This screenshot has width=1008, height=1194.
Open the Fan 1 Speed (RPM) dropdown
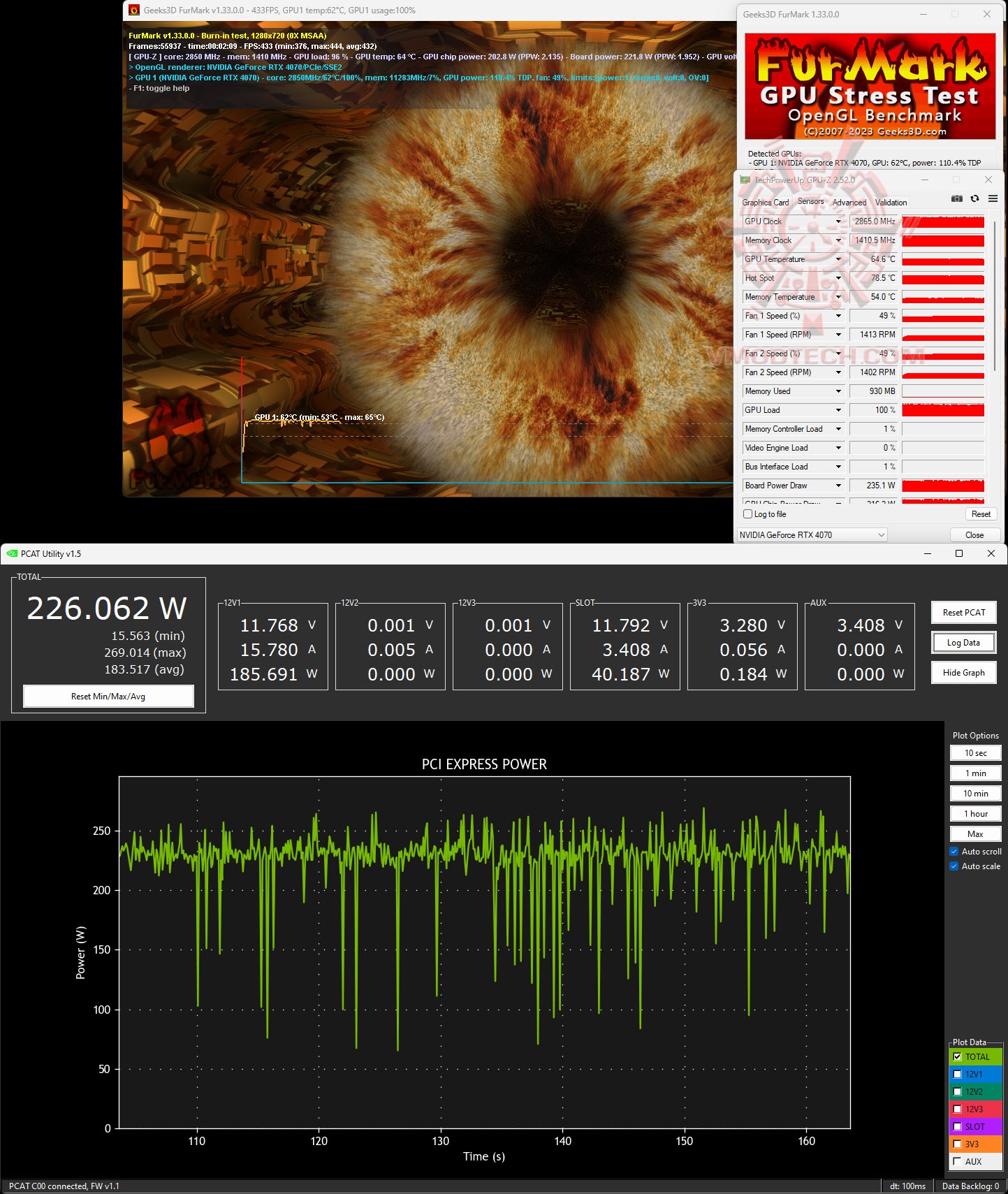pyautogui.click(x=838, y=335)
